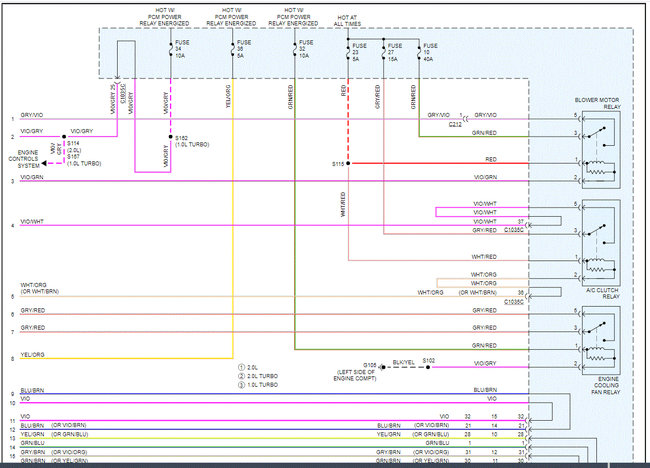Viewport: 650px width, 468px height.
Task: Click the horizontal "RED" wire label right of S115
Action: [491, 159]
